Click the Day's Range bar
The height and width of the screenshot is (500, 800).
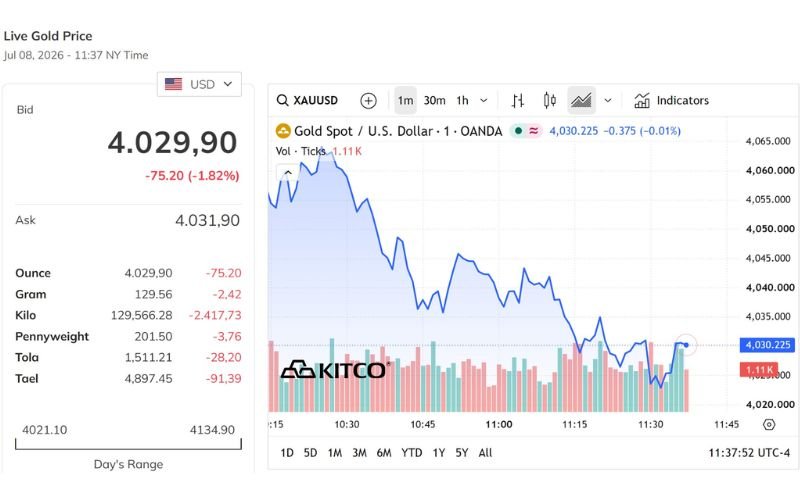(x=128, y=444)
